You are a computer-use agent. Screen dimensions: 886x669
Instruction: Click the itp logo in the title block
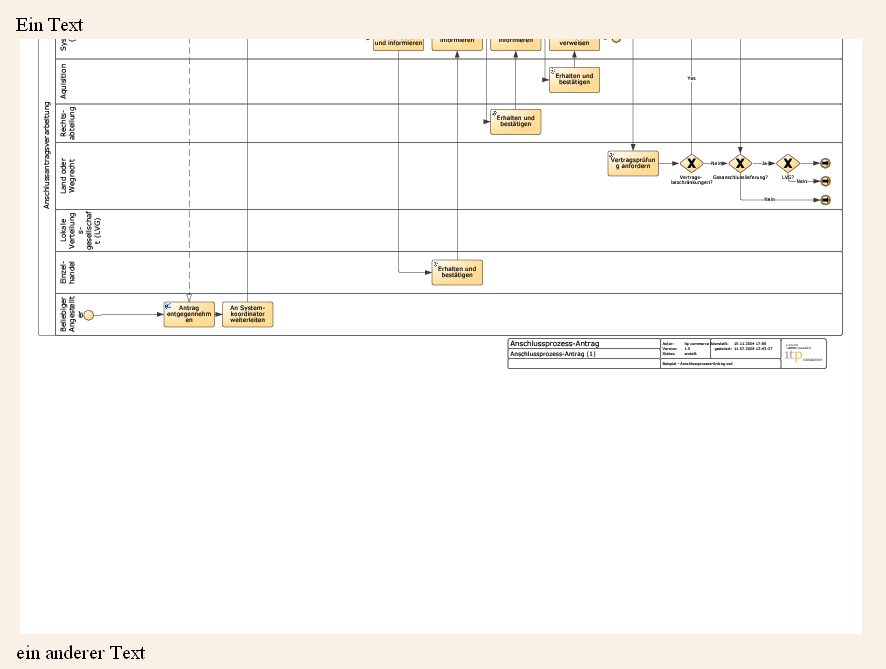804,354
